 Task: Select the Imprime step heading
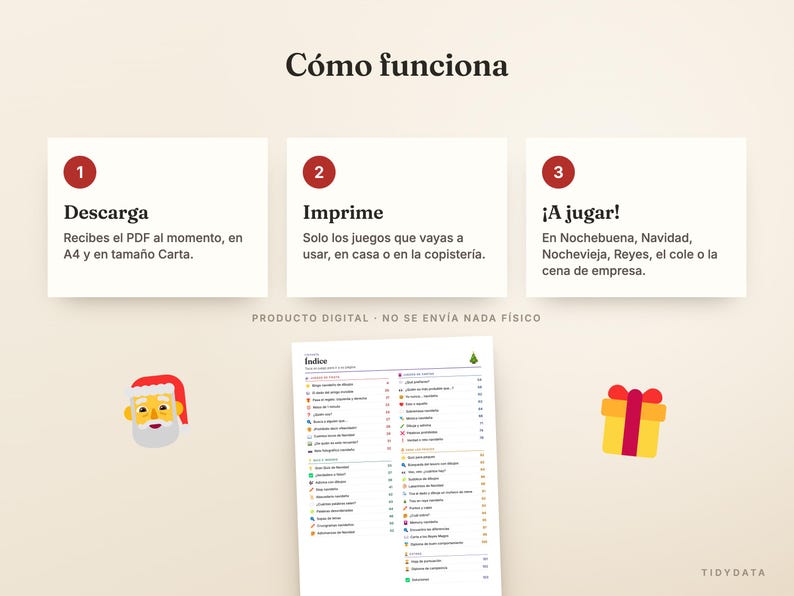click(343, 213)
